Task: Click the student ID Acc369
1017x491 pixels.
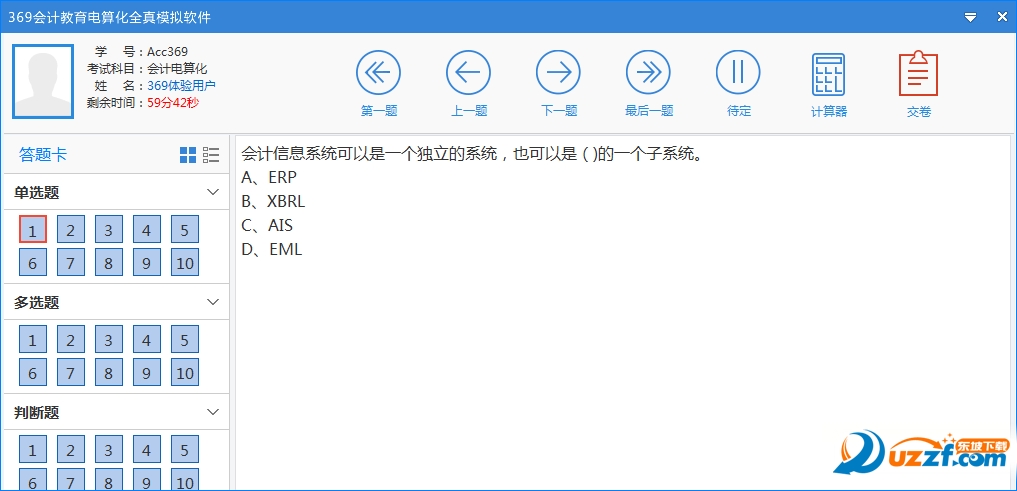Action: [x=167, y=52]
